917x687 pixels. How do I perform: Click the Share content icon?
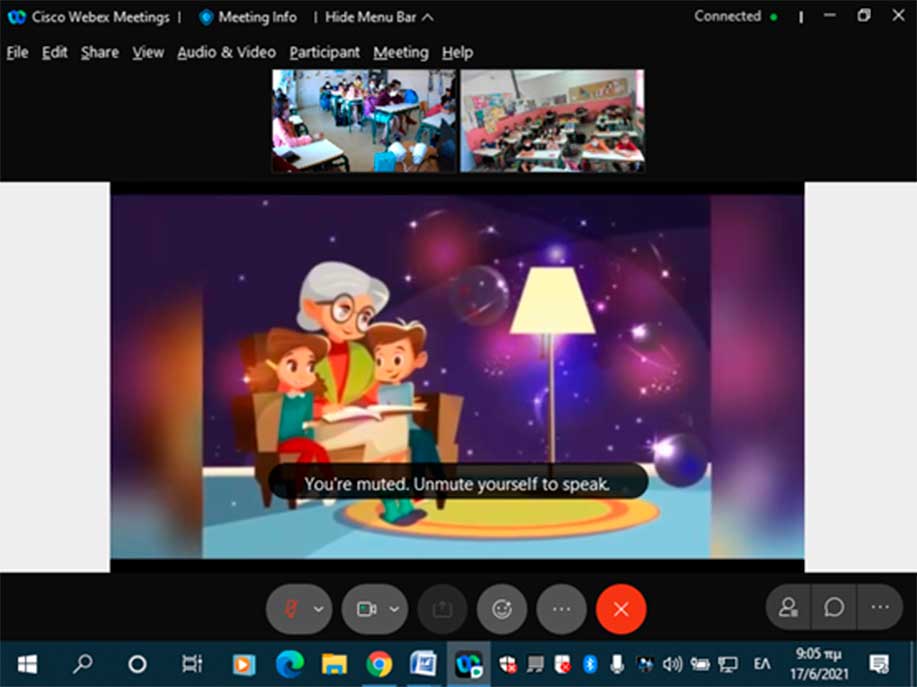click(443, 609)
